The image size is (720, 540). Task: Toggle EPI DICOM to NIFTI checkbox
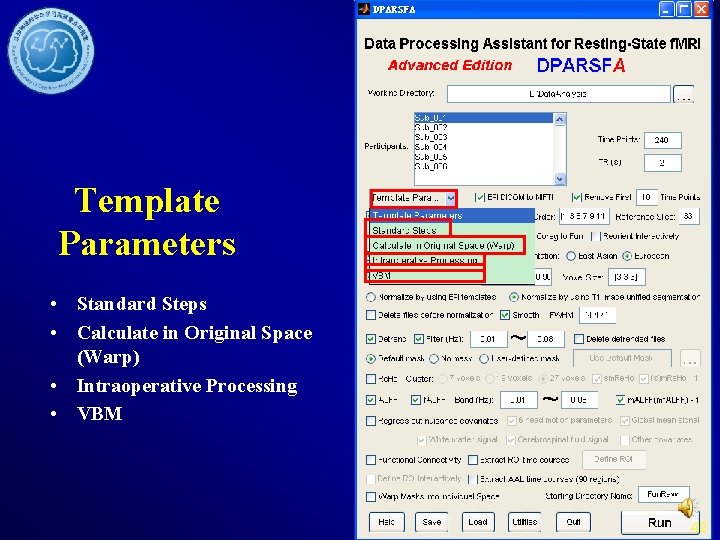tap(480, 197)
